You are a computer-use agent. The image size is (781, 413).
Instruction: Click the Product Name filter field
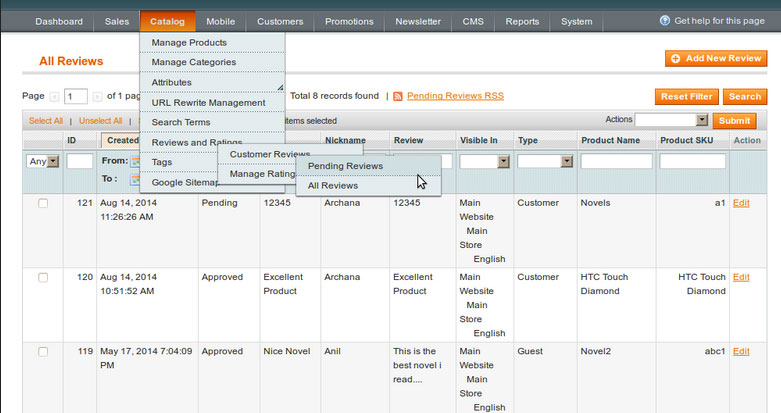click(616, 161)
